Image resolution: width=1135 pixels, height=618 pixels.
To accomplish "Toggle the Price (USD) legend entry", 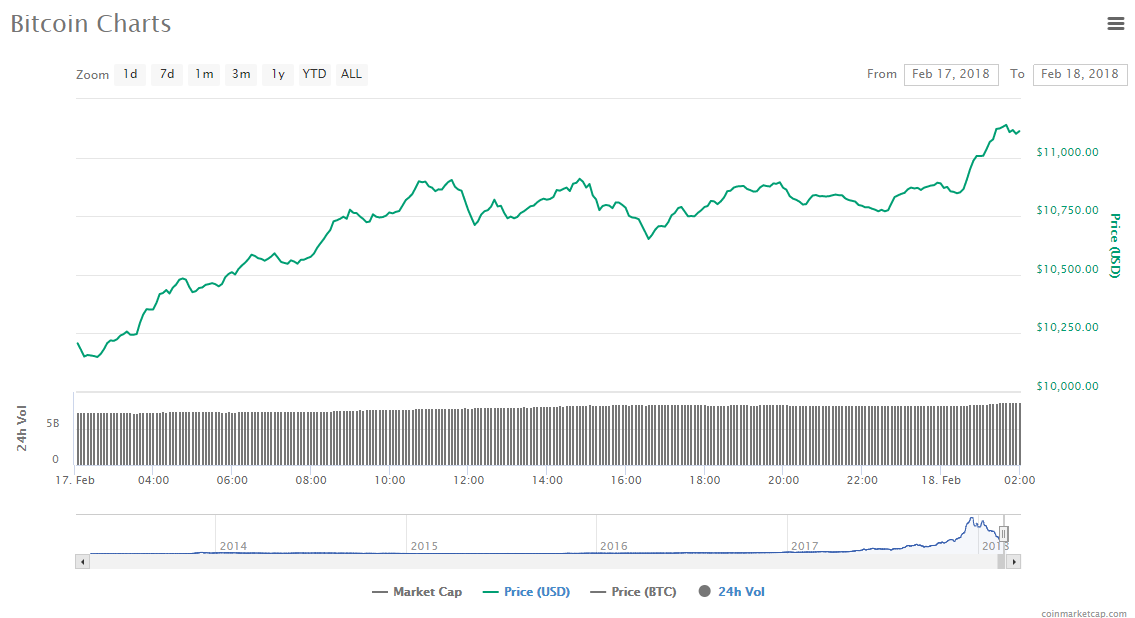I will [x=527, y=591].
